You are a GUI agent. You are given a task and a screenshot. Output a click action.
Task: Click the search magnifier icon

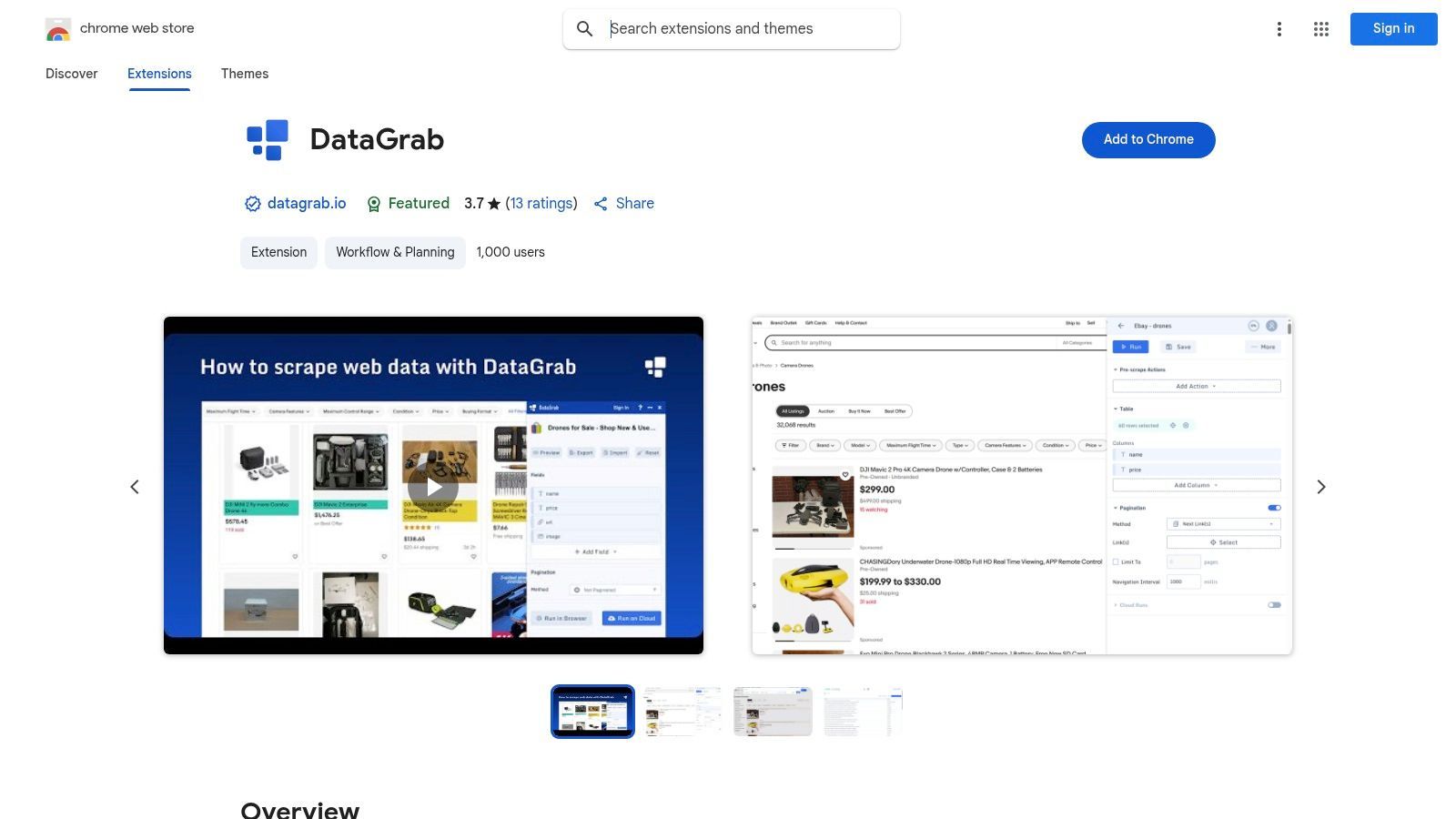click(585, 28)
